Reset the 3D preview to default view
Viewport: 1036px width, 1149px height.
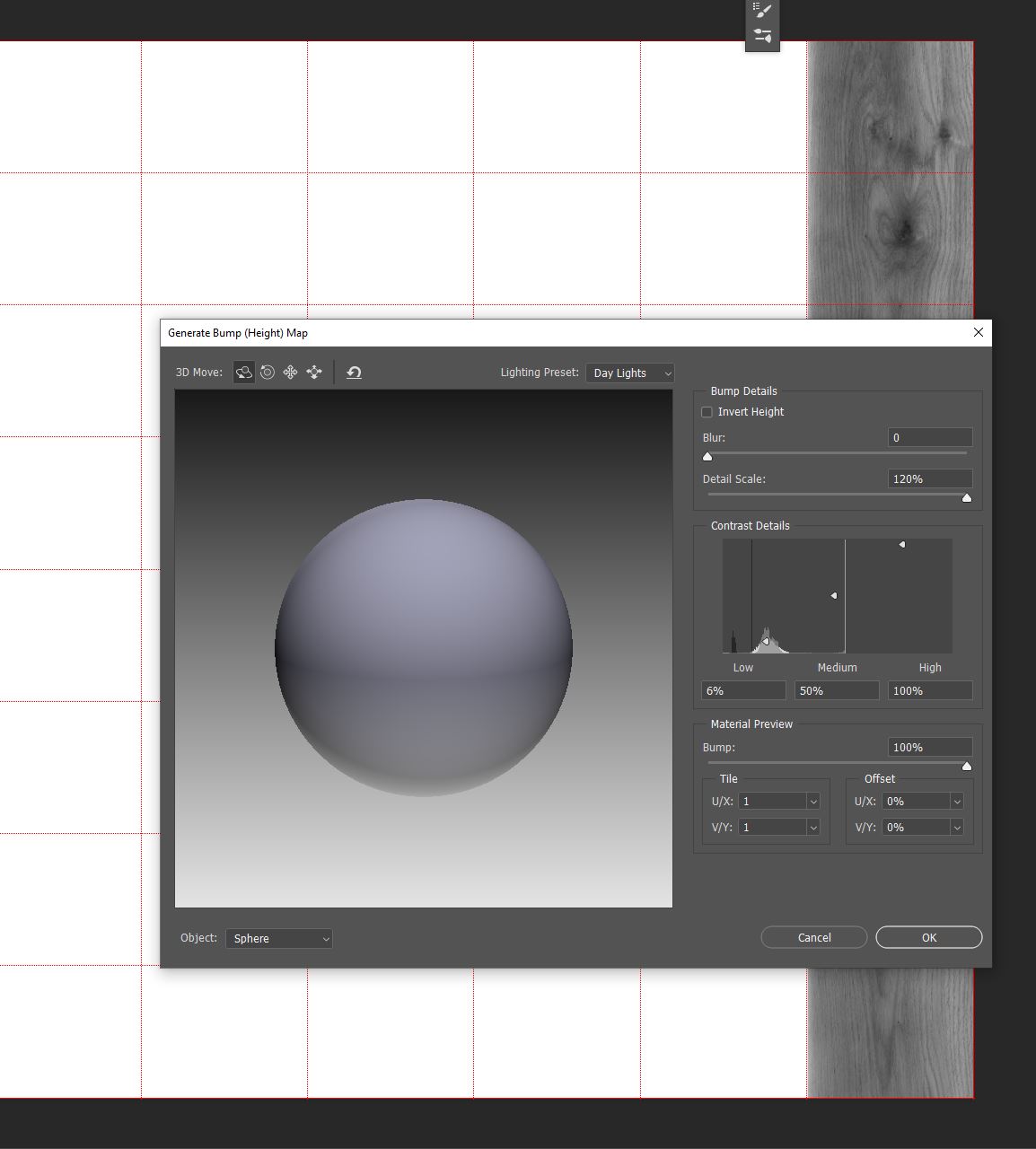[353, 373]
